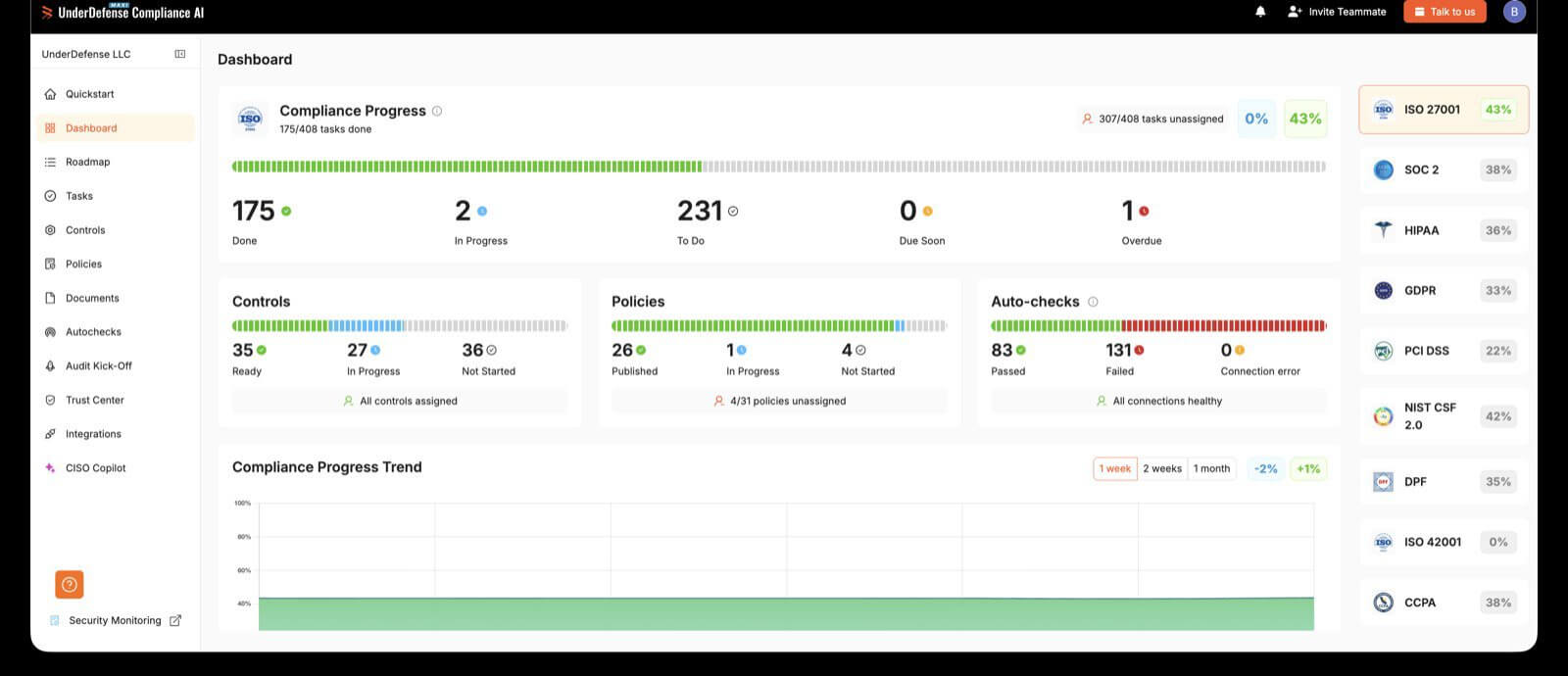Click the GDPR framework logo
Screen dimensions: 1568x676
(x=1383, y=290)
